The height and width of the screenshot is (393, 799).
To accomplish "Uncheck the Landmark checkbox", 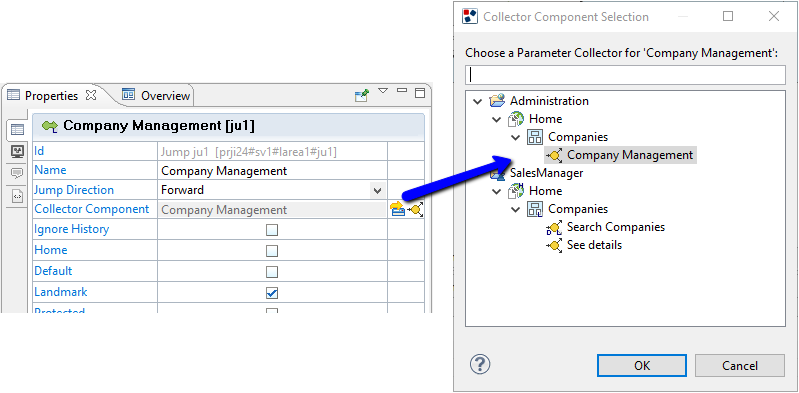I will 272,293.
